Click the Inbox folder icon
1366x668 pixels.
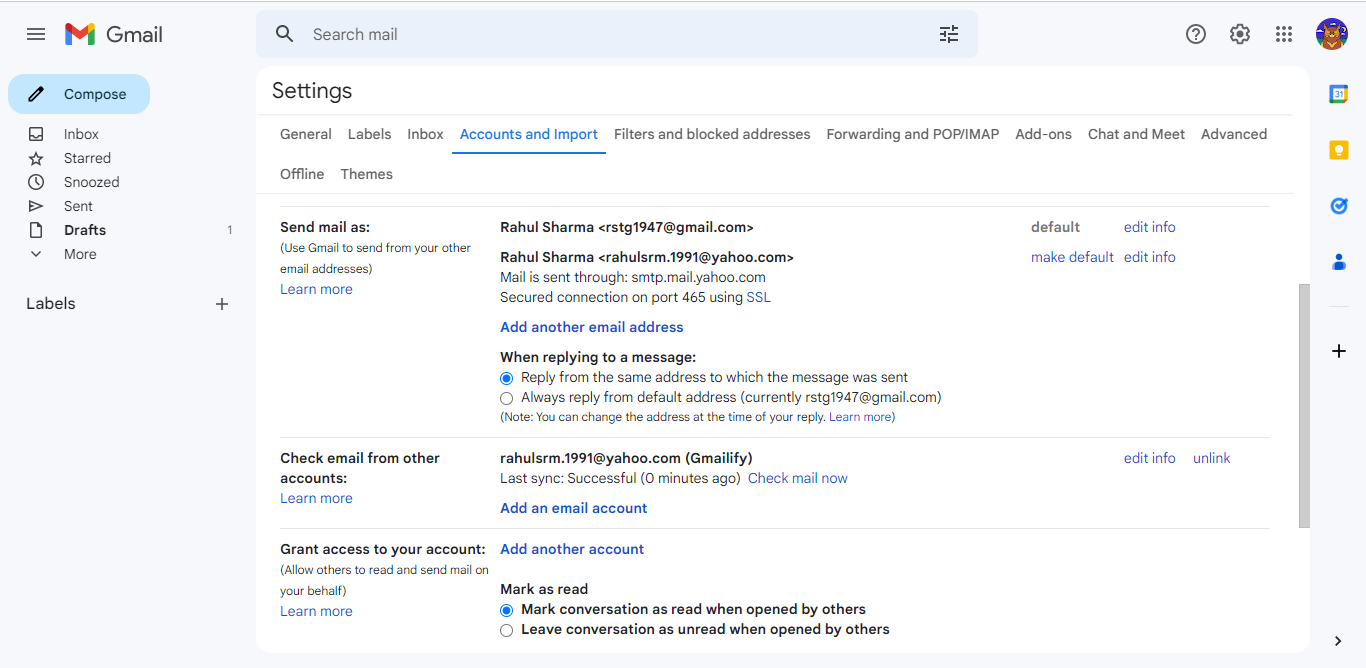[36, 134]
